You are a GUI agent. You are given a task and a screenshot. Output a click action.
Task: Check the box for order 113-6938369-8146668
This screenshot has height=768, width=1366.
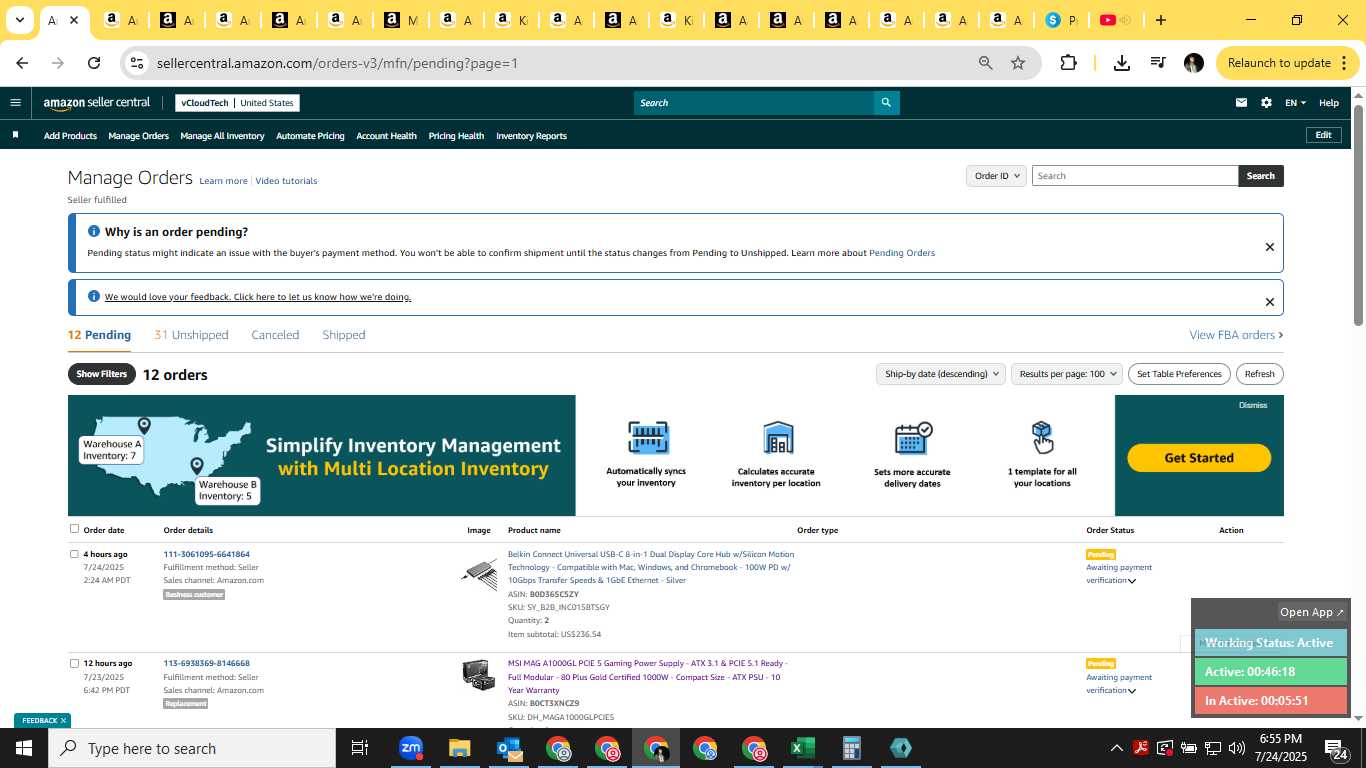coord(74,663)
